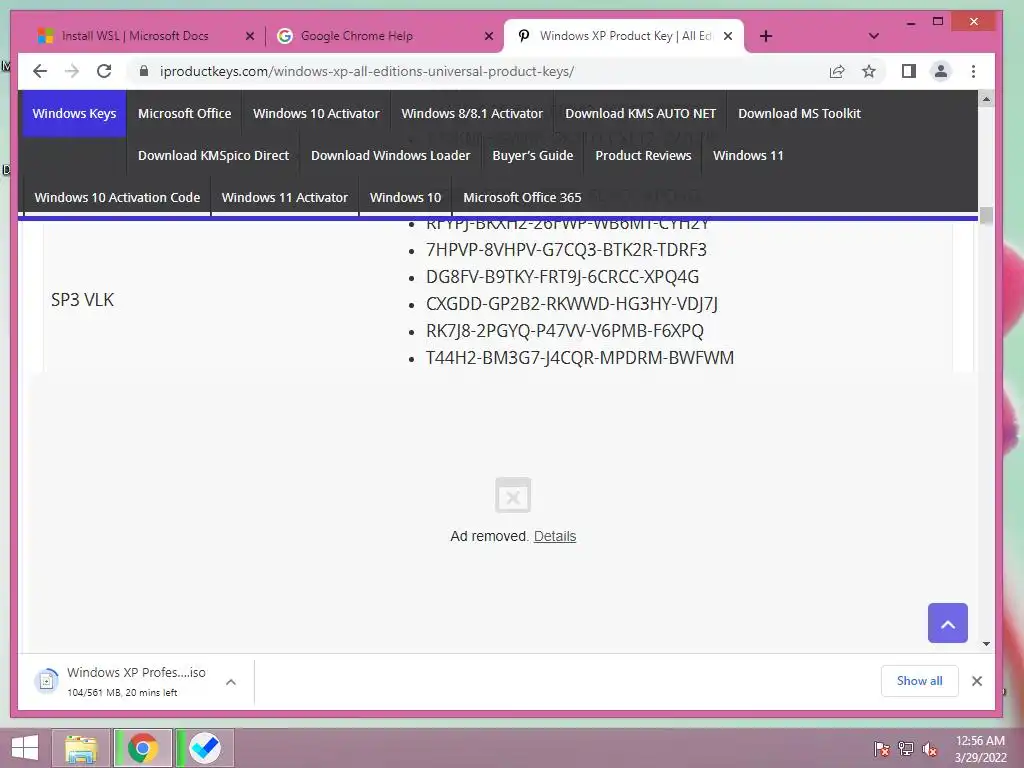Open Windows 10 menu item

pyautogui.click(x=406, y=197)
